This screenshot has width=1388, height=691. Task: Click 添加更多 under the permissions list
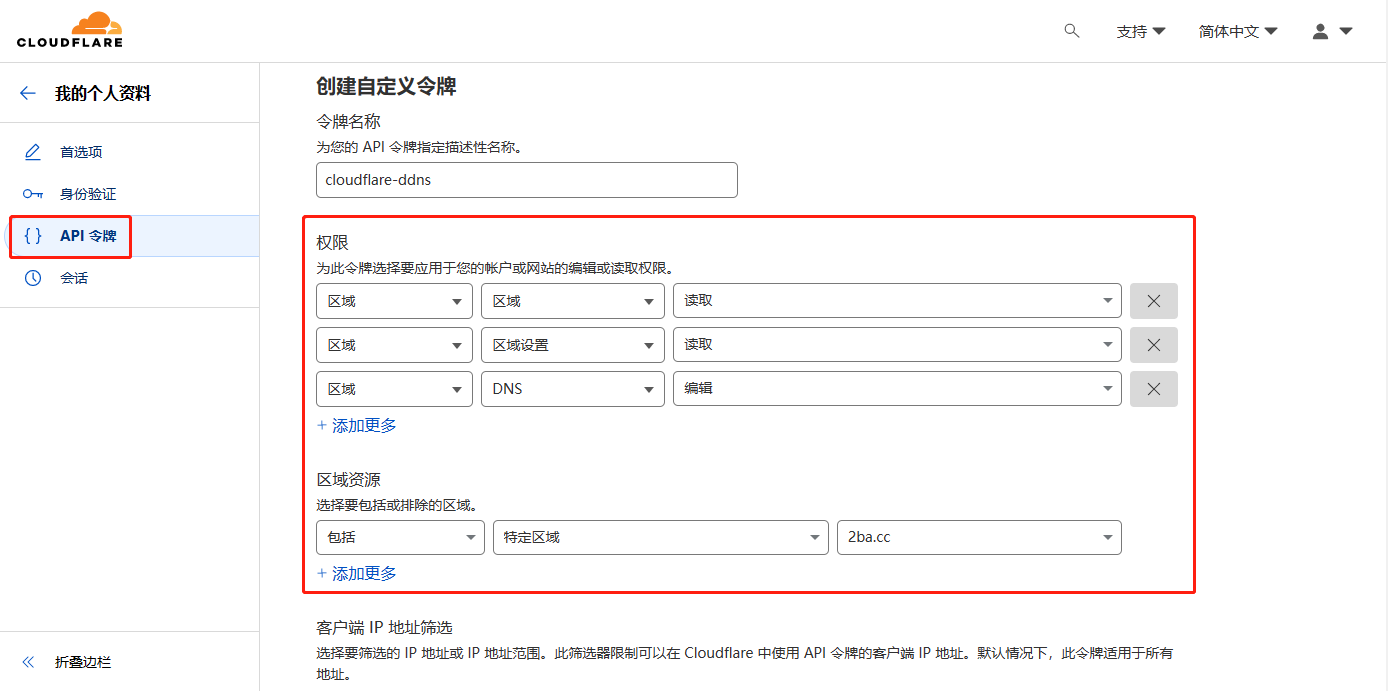pyautogui.click(x=356, y=425)
